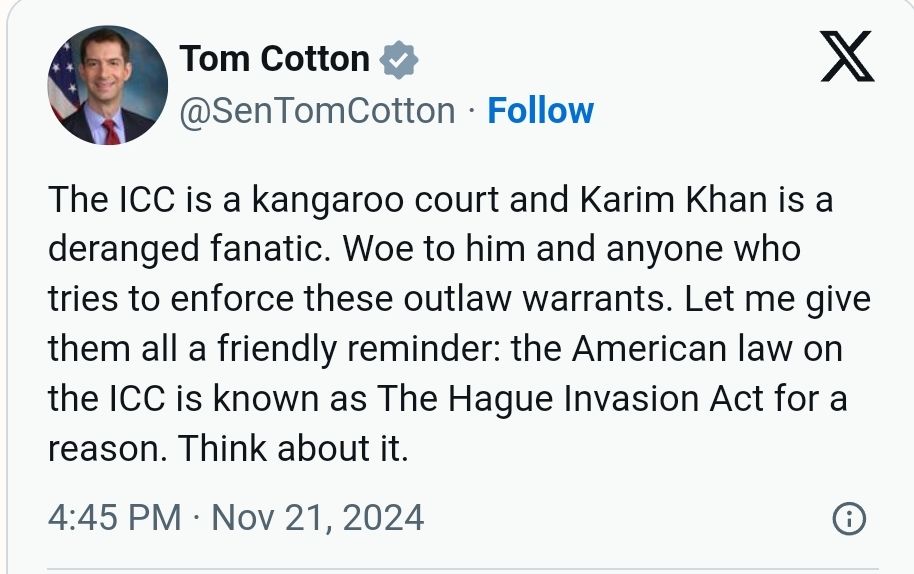Click the "deranged fanatic" text
Screen dimensions: 914x574
coord(187,250)
